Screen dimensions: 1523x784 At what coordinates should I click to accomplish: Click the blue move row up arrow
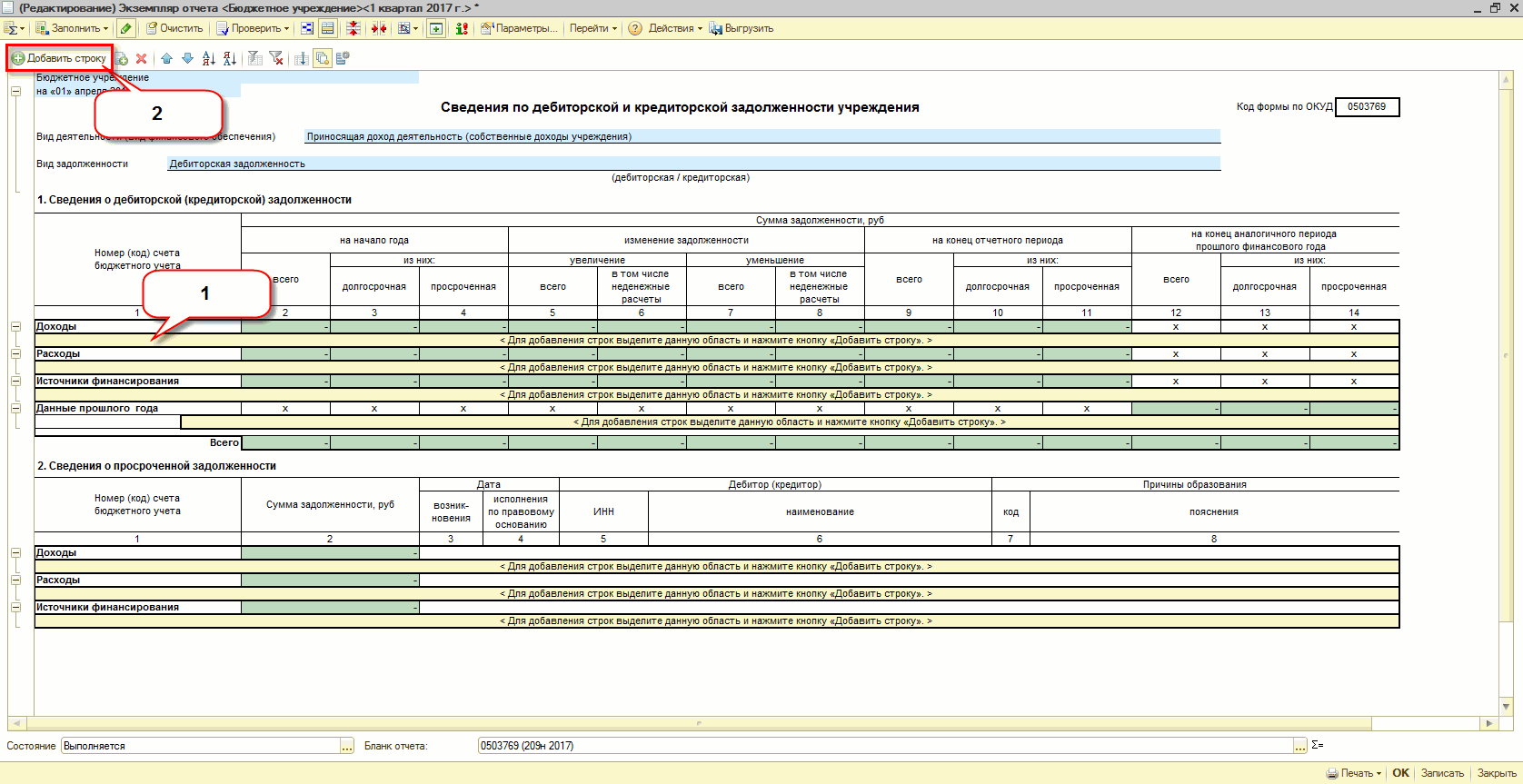pyautogui.click(x=166, y=58)
